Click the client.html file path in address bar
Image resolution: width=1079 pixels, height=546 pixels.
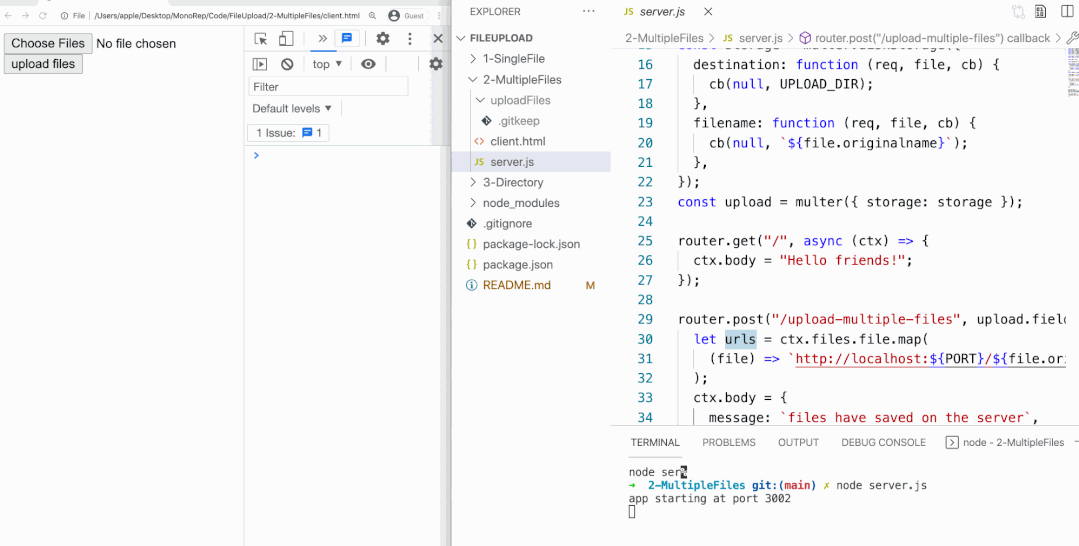[226, 15]
